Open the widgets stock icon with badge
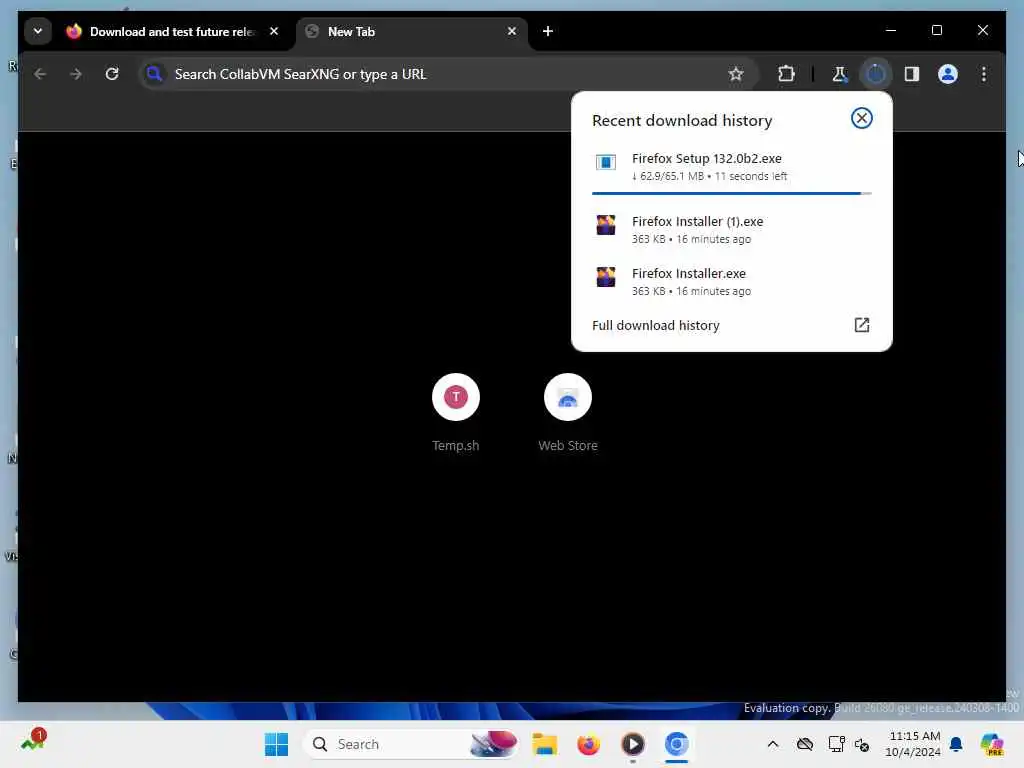1024x768 pixels. click(x=33, y=741)
